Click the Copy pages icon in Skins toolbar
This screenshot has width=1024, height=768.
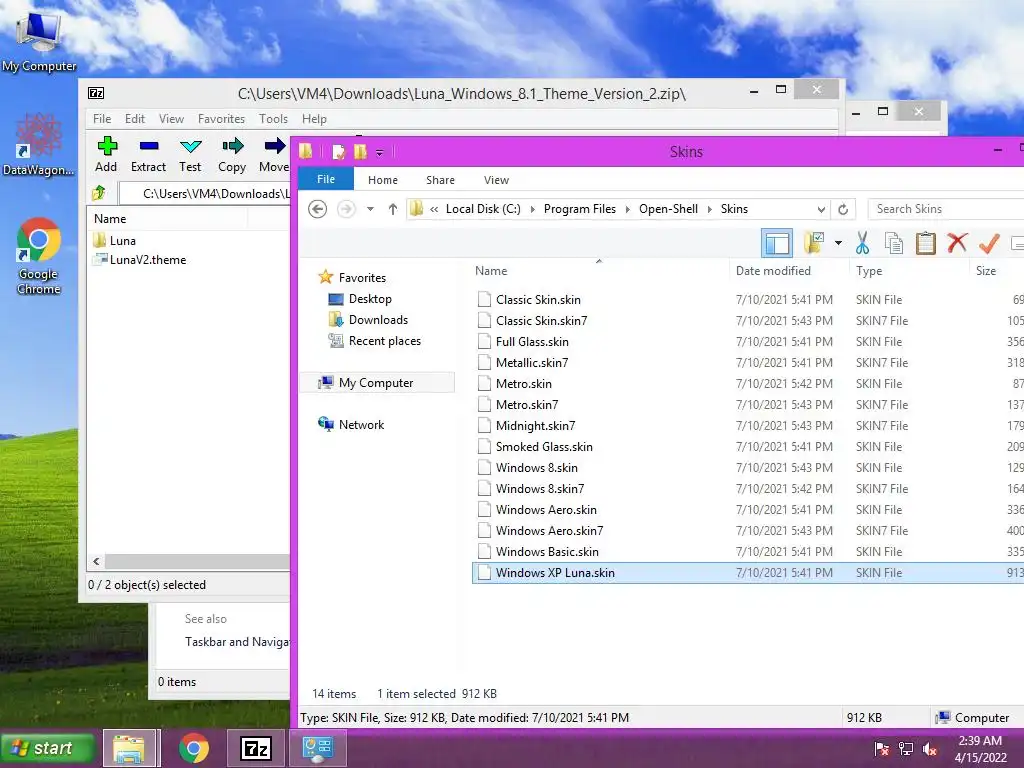pos(893,243)
